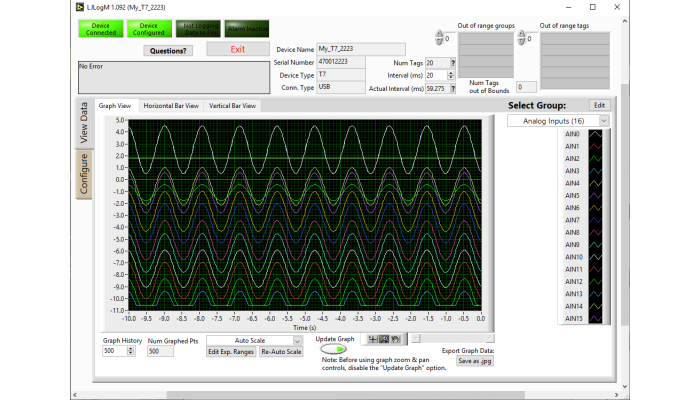
Task: Click the AIN5 plot legend icon
Action: [x=596, y=196]
